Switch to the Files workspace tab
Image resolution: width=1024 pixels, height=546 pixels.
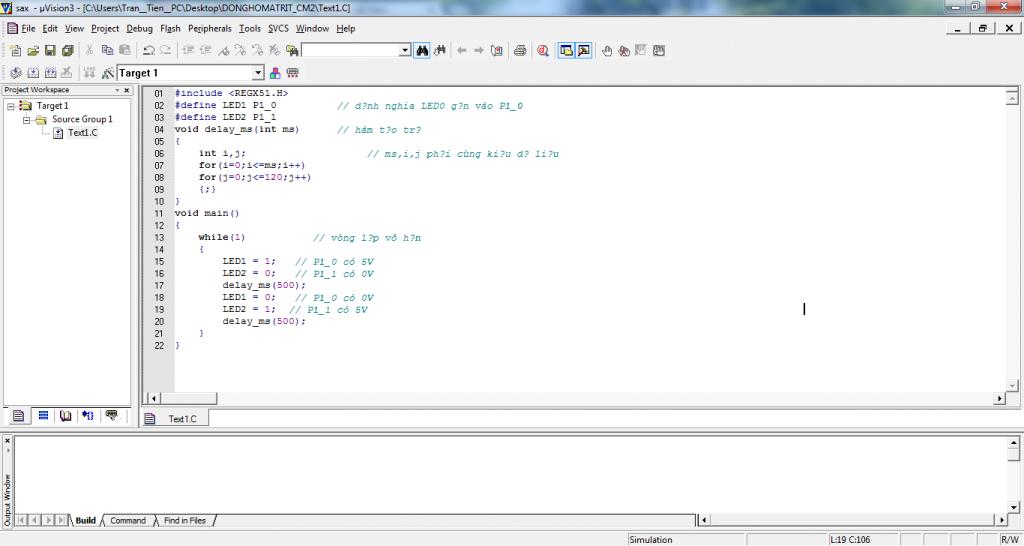(18, 415)
